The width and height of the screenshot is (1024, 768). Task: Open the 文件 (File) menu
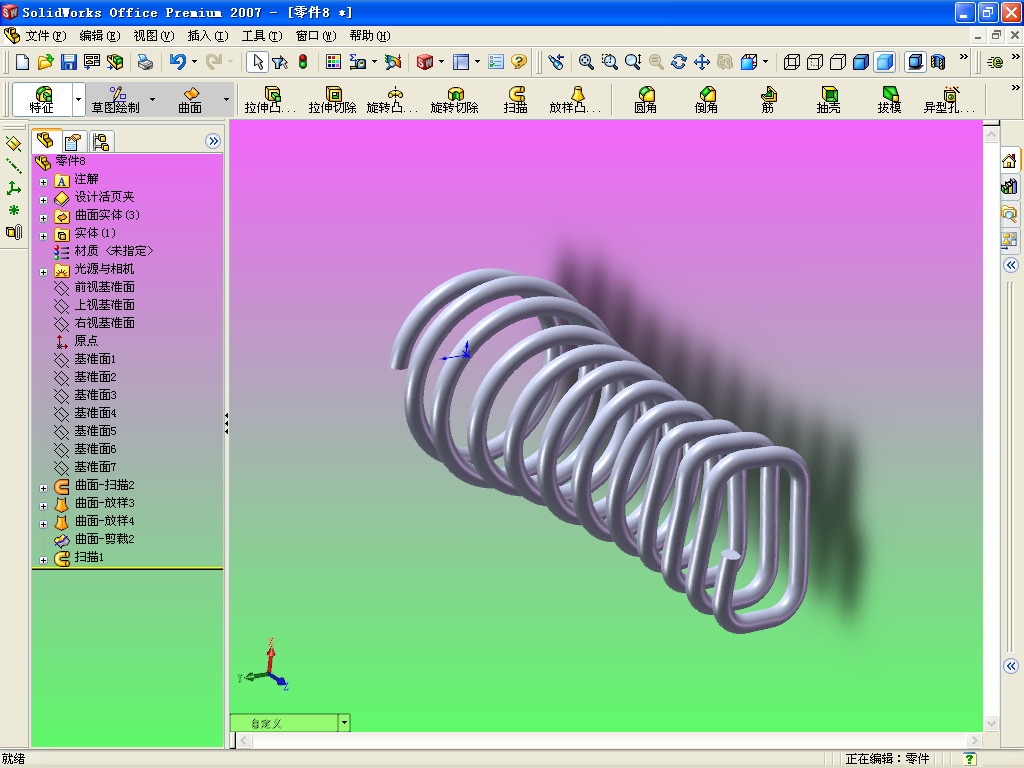tap(45, 36)
